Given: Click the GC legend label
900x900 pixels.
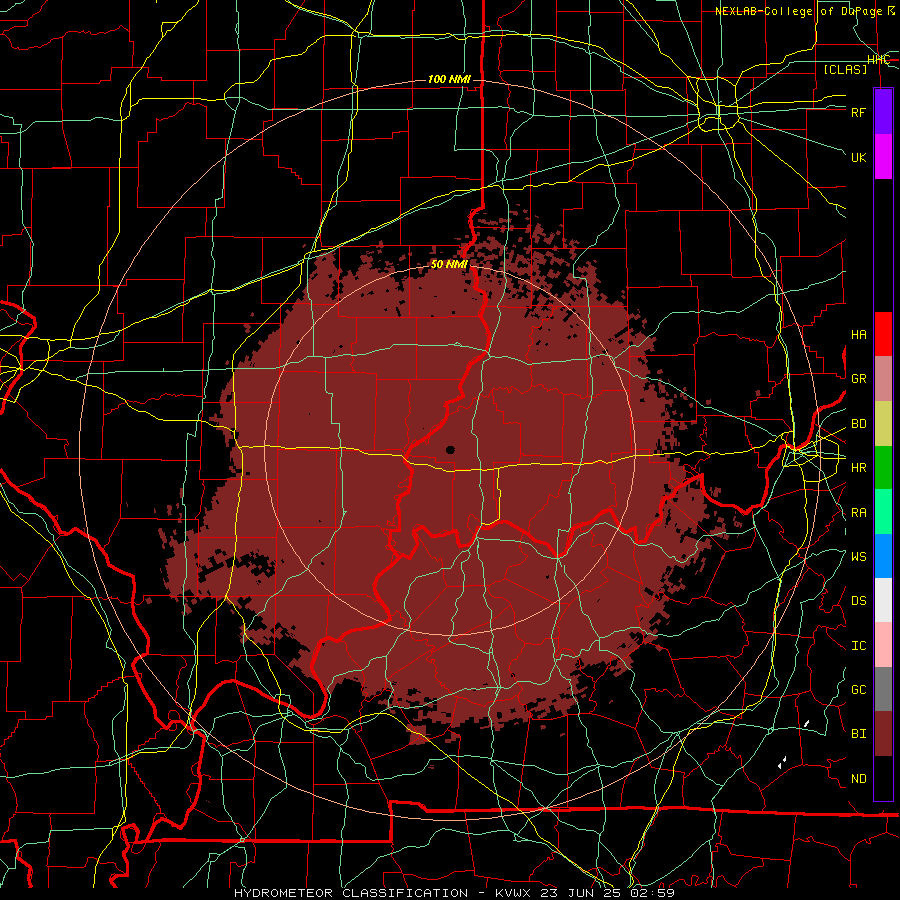Looking at the screenshot, I should point(858,690).
